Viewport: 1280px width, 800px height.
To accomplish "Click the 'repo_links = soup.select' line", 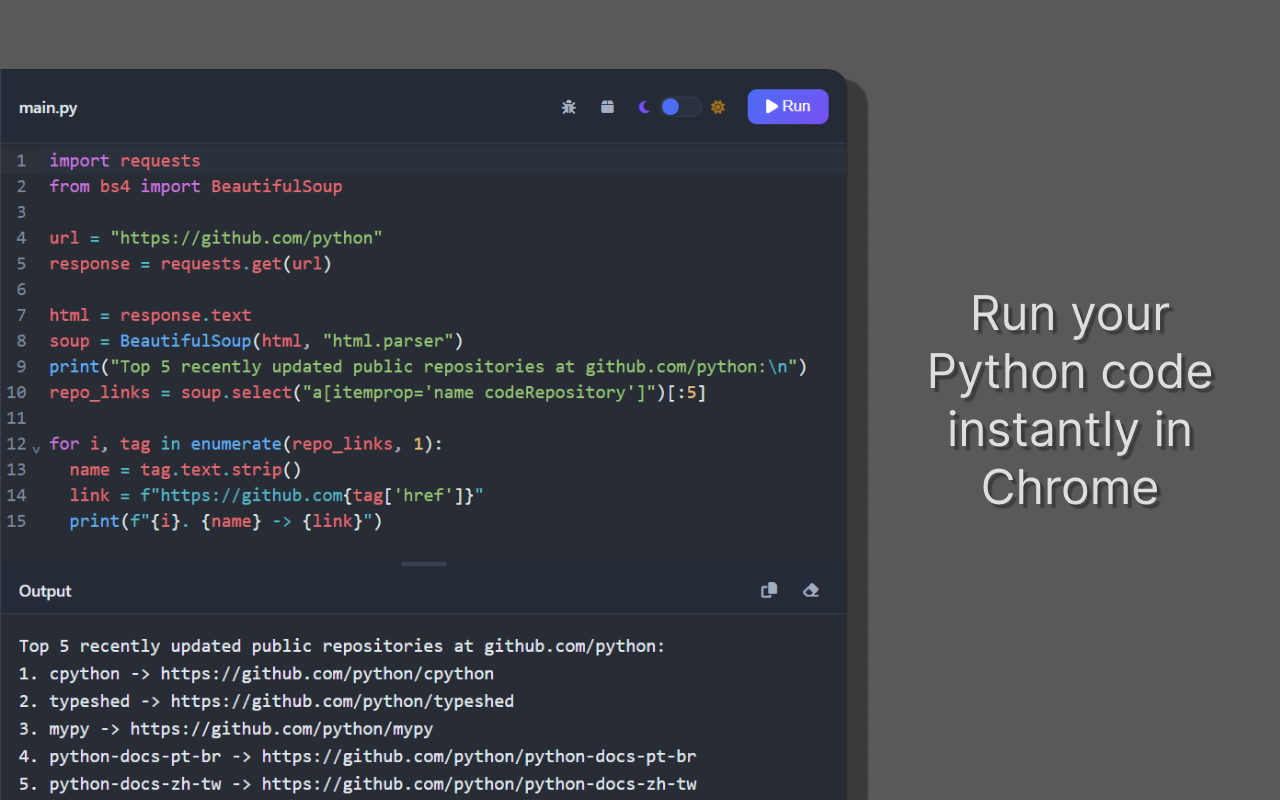I will tap(378, 392).
